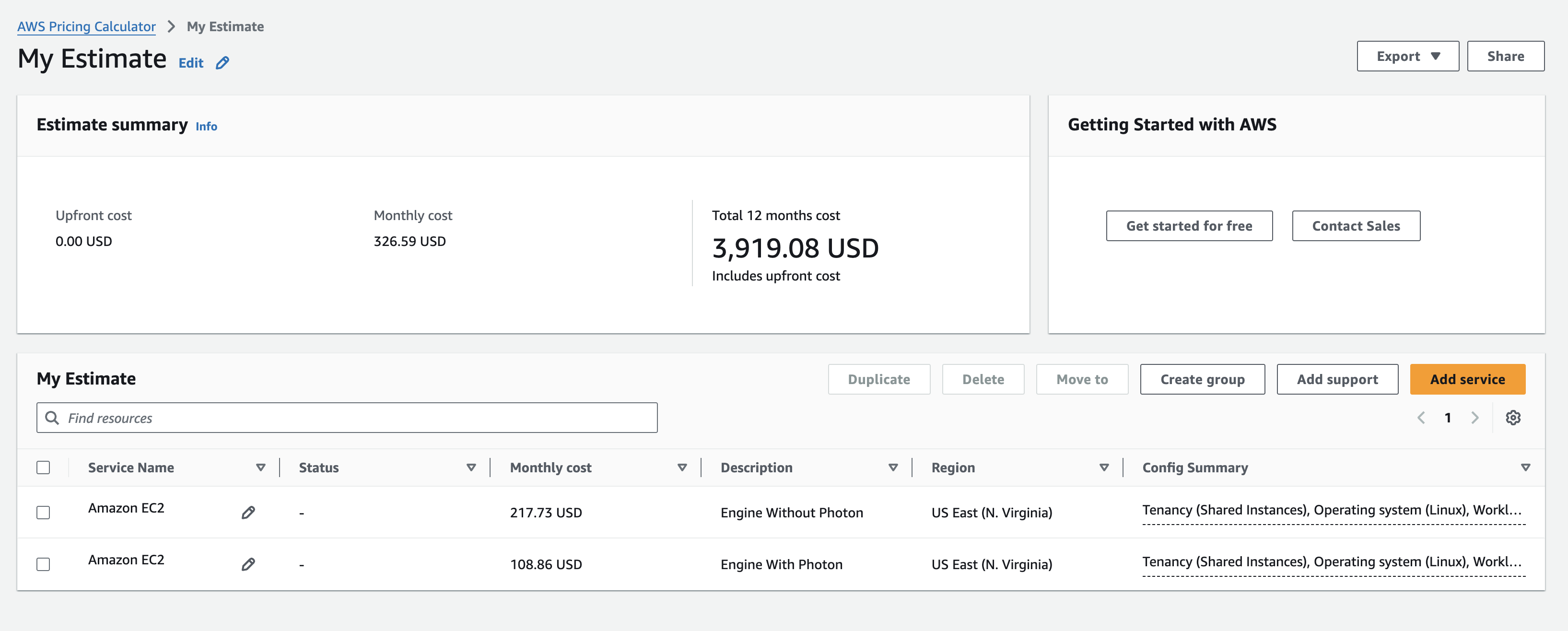Select page 1 in pagination
Screen dimensions: 1568x631
pyautogui.click(x=1448, y=418)
